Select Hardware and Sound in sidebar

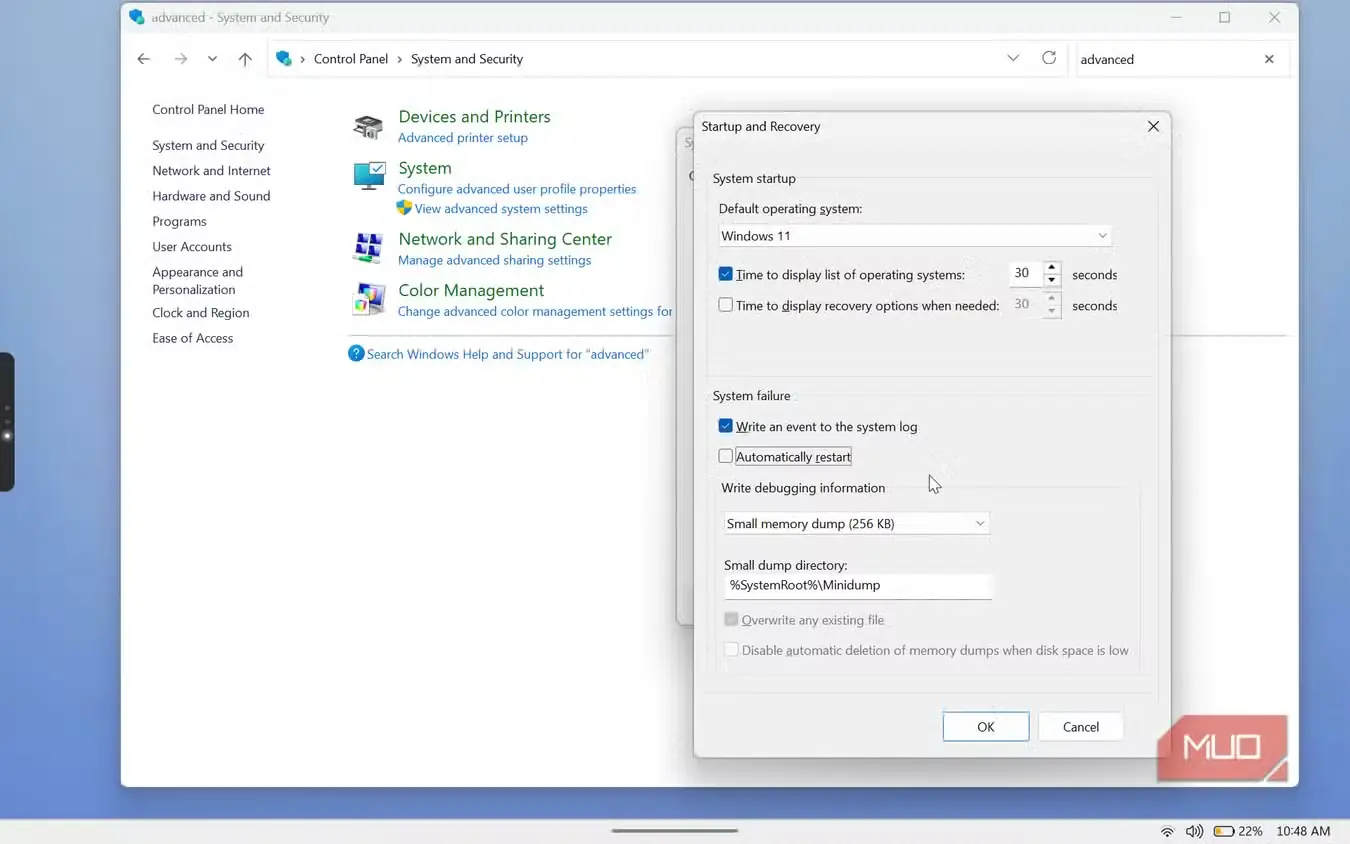pos(211,196)
